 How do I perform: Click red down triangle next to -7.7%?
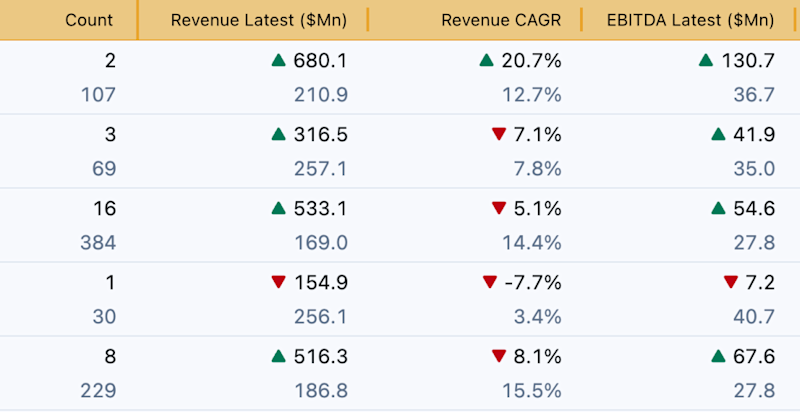point(489,281)
